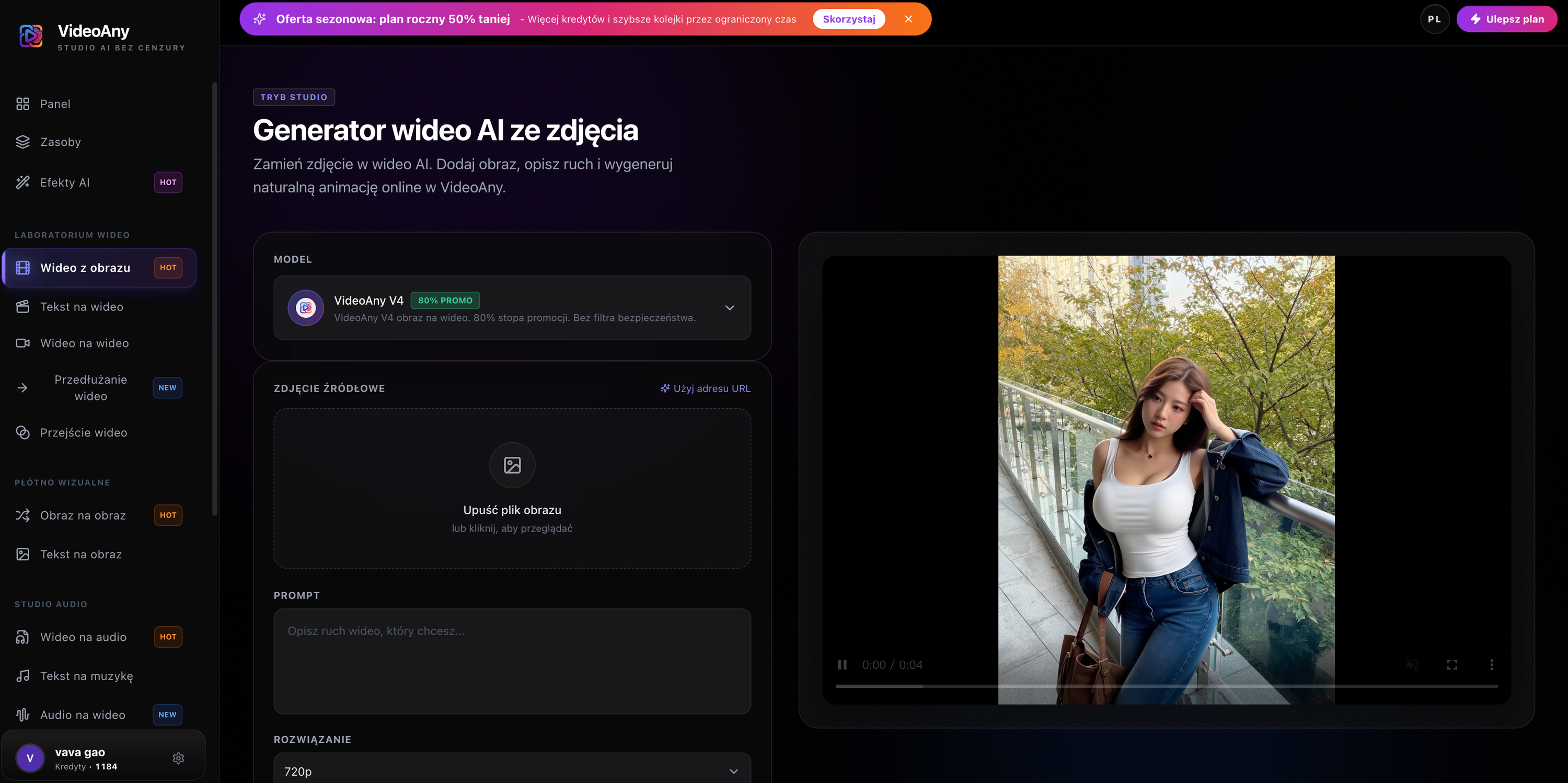The width and height of the screenshot is (1568, 783).
Task: Open Tekst na wideo clapperboard icon
Action: 22,306
